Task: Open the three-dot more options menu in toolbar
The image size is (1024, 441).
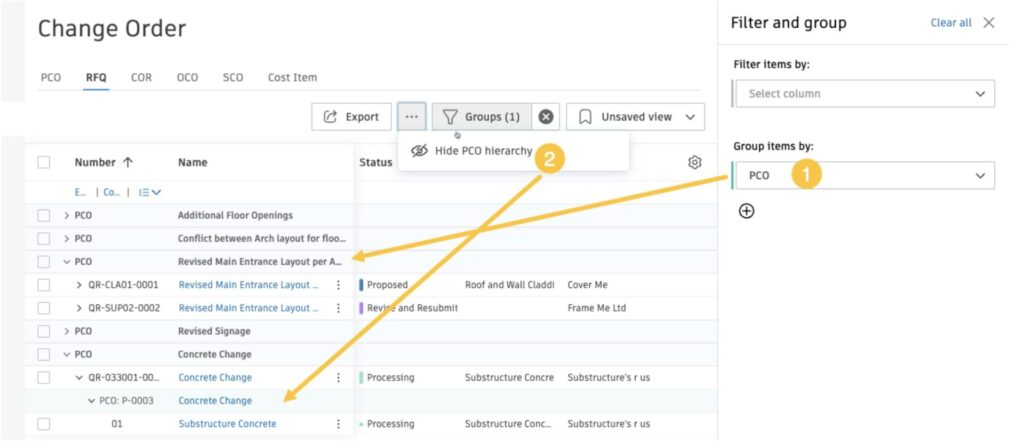Action: pos(412,117)
